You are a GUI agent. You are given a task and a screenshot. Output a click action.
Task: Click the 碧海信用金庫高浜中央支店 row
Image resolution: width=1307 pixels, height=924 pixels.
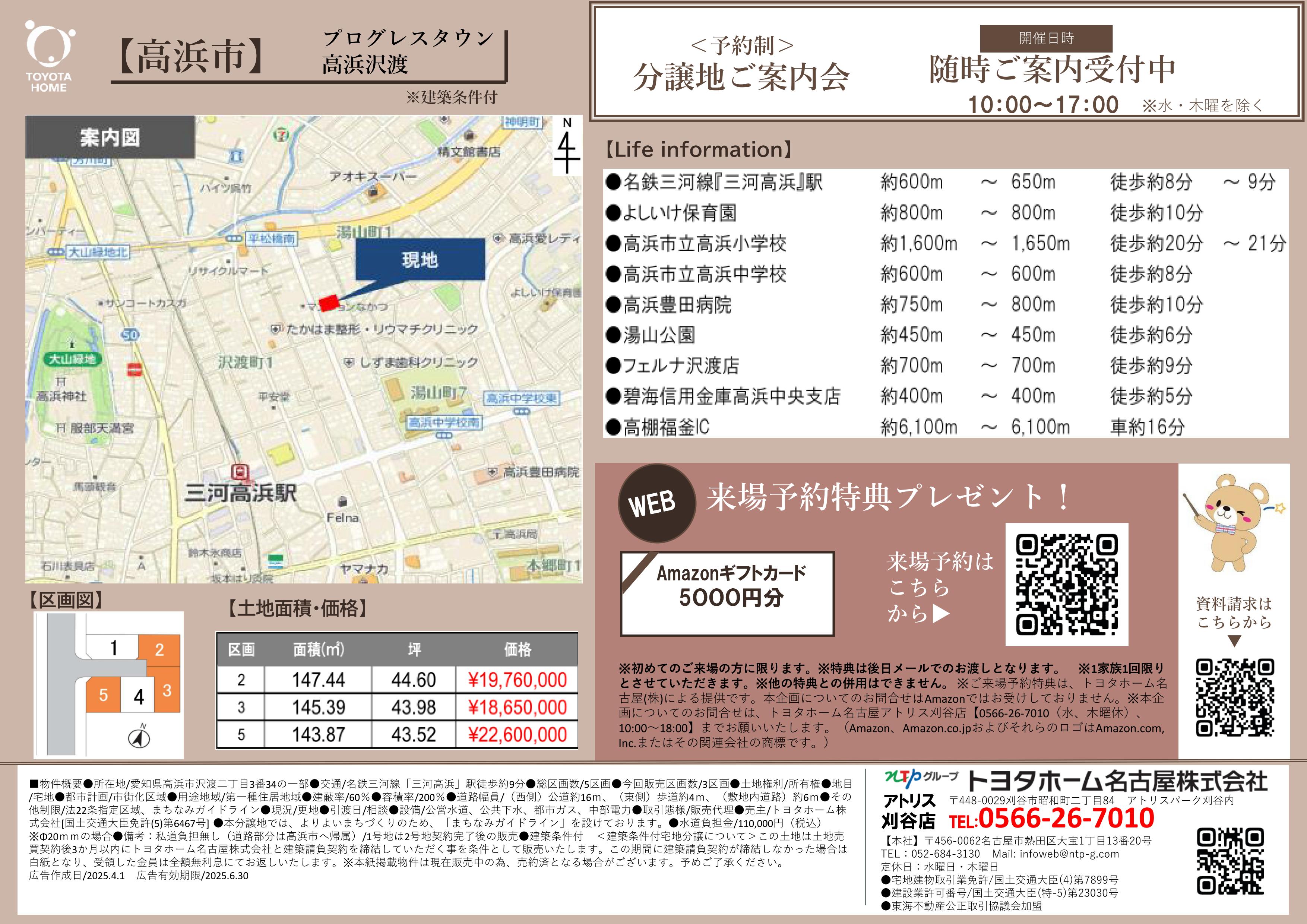946,396
